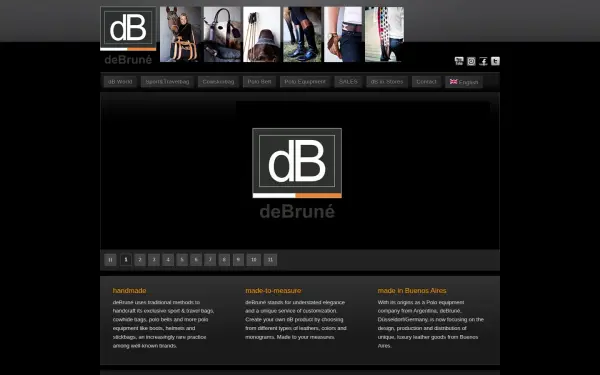Go to slide 10
The image size is (600, 375).
tap(254, 260)
